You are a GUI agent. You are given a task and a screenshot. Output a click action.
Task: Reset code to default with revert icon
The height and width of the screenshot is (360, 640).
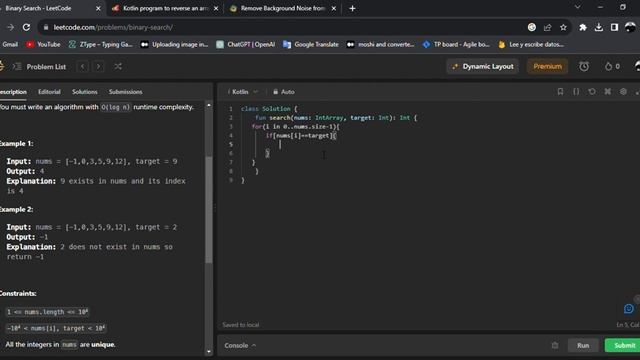[x=592, y=92]
